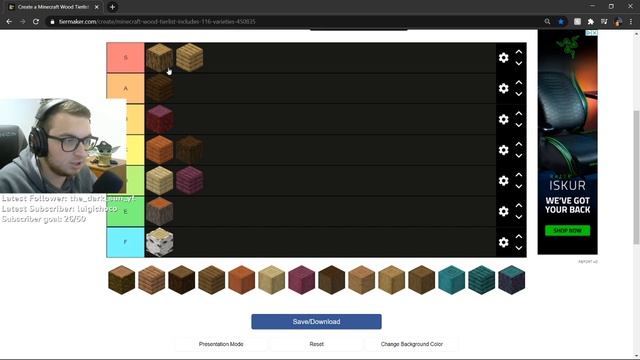Screen dimensions: 640x360
Task: Move the A tier row up with its chevron
Action: click(519, 82)
